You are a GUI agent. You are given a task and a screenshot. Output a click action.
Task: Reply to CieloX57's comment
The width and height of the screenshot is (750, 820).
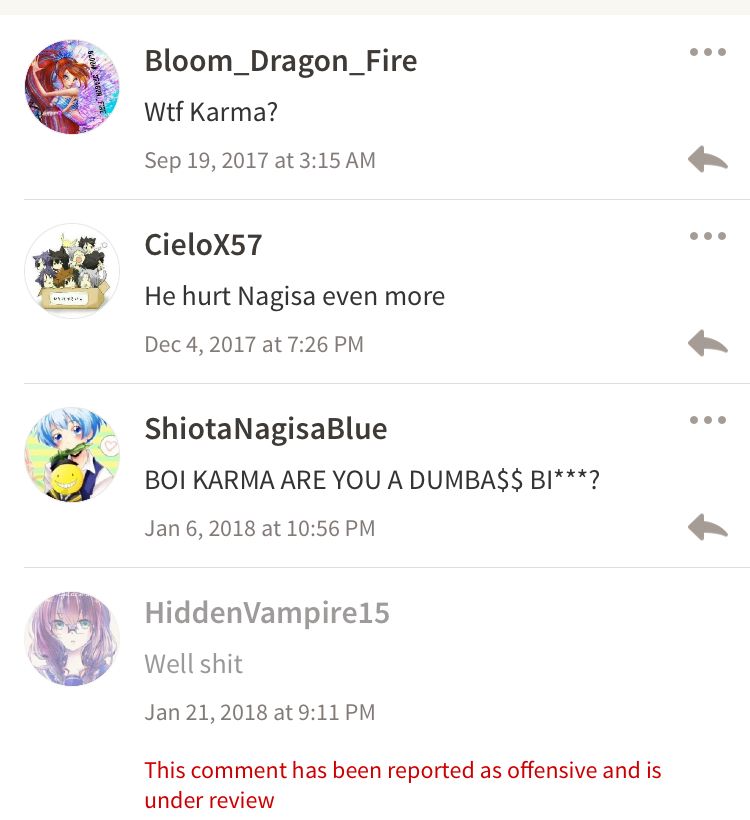[708, 344]
